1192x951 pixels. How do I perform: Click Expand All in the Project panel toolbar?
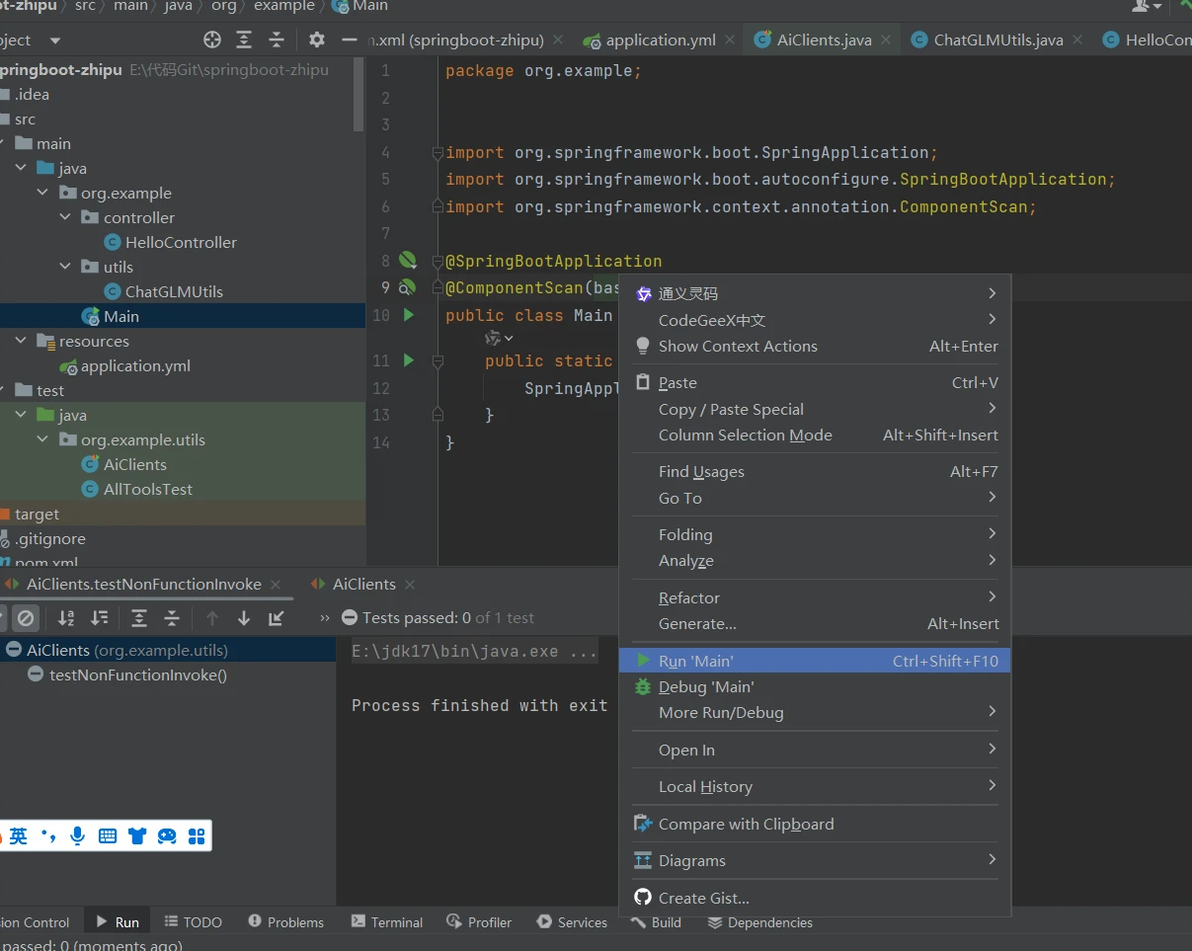point(244,40)
